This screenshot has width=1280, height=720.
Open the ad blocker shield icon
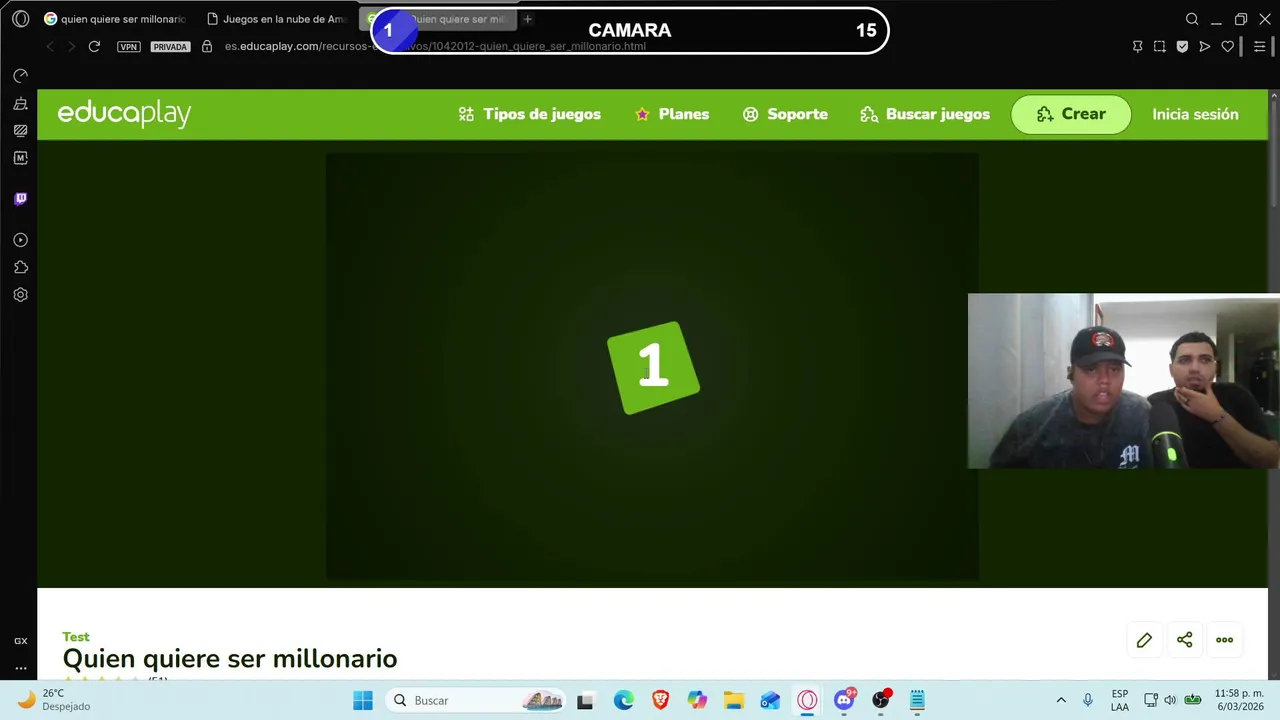[x=1182, y=46]
